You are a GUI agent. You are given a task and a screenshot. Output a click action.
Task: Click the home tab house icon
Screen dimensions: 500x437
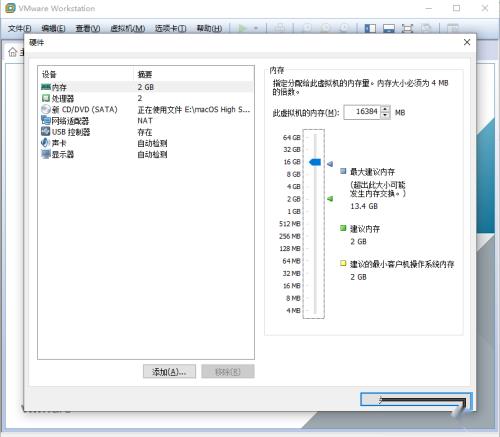13,52
